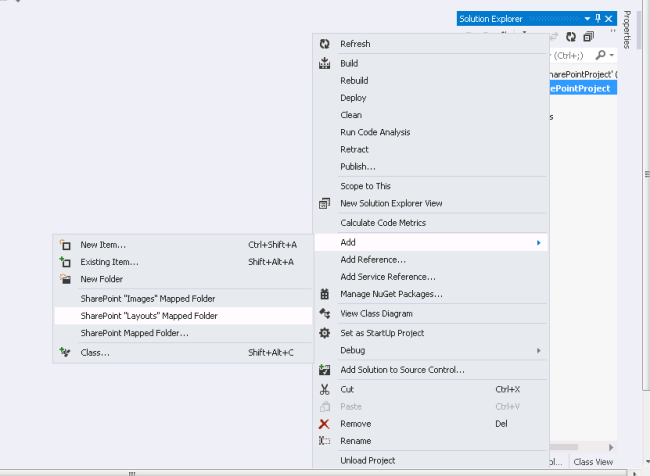Click the red Remove X icon
Screen dimensions: 650x476
(325, 424)
